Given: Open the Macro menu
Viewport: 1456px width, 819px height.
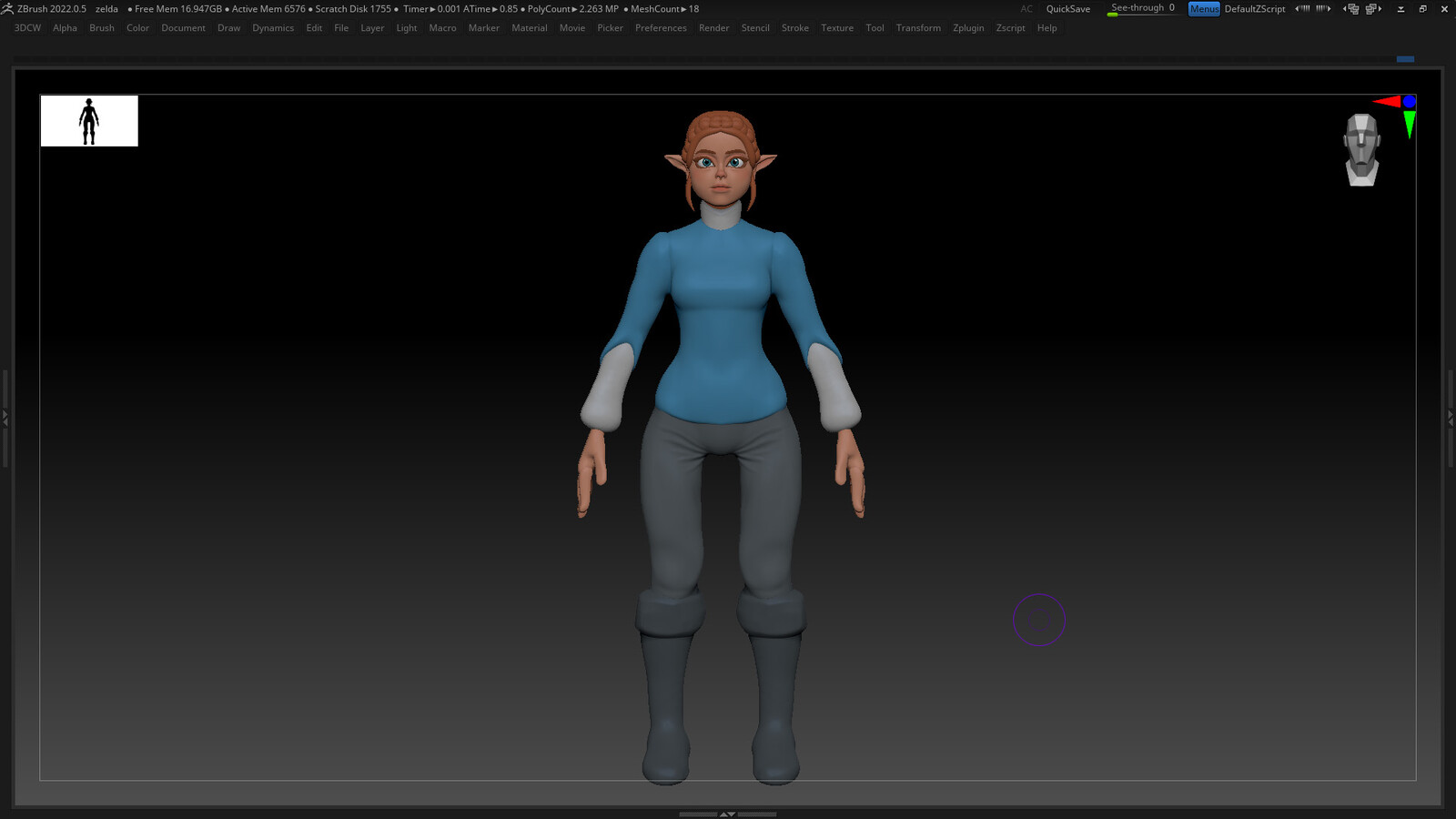Looking at the screenshot, I should [x=442, y=28].
